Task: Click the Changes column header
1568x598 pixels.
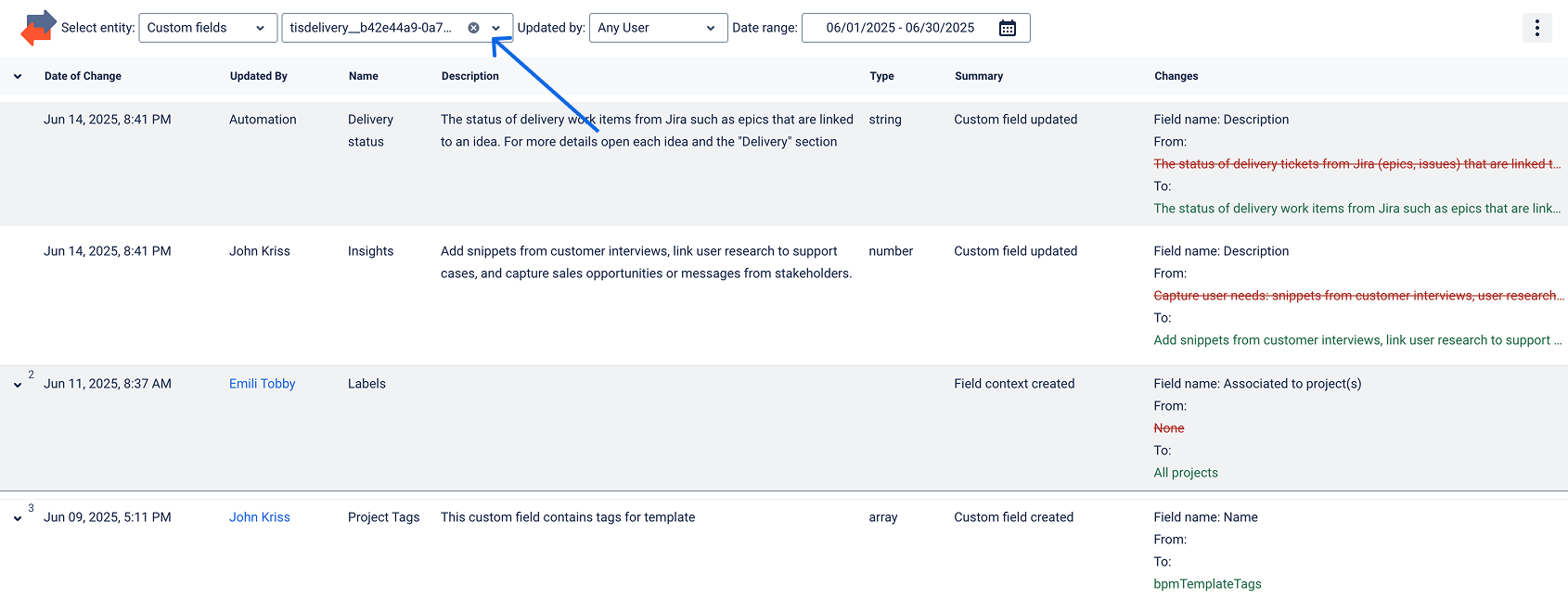Action: point(1176,76)
